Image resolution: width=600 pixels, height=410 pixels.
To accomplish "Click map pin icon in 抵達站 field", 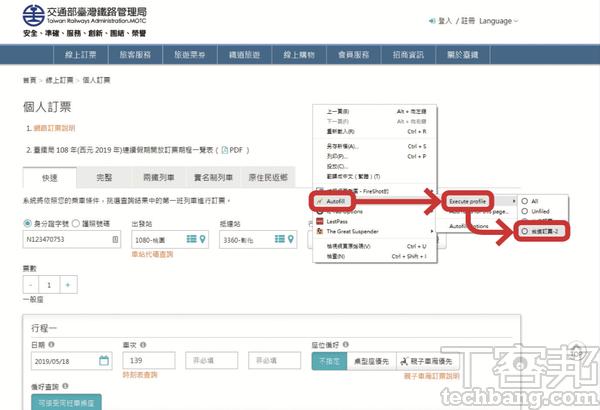I will click(291, 239).
